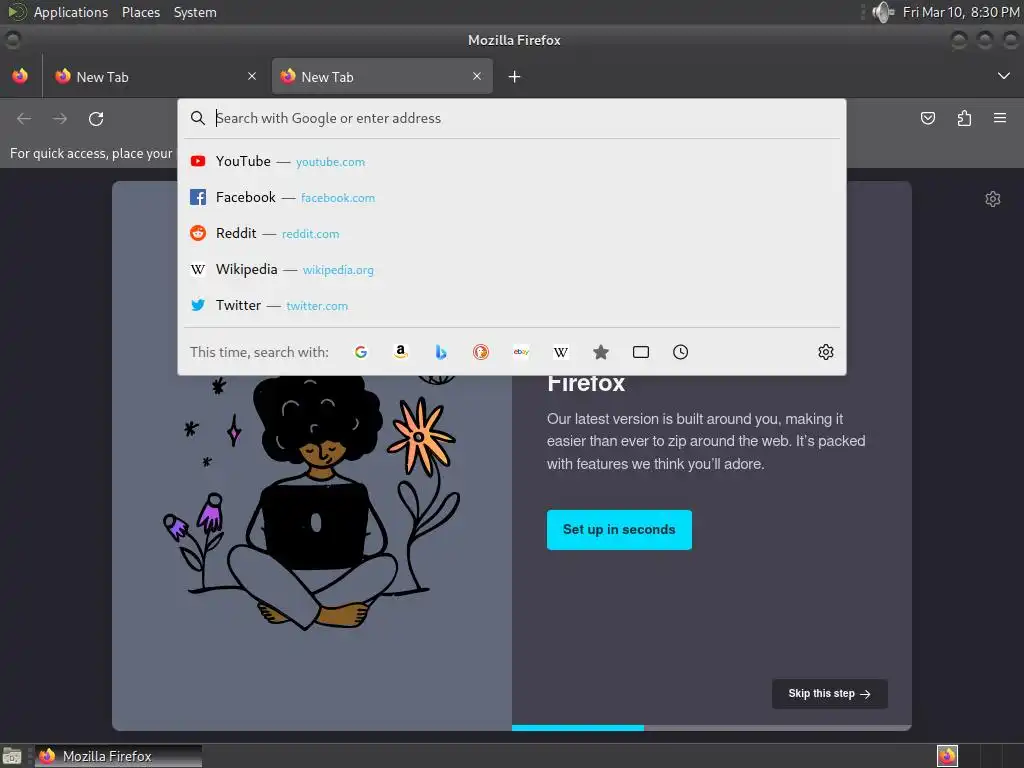Choose Reddit suggestion
The height and width of the screenshot is (768, 1024).
click(512, 233)
